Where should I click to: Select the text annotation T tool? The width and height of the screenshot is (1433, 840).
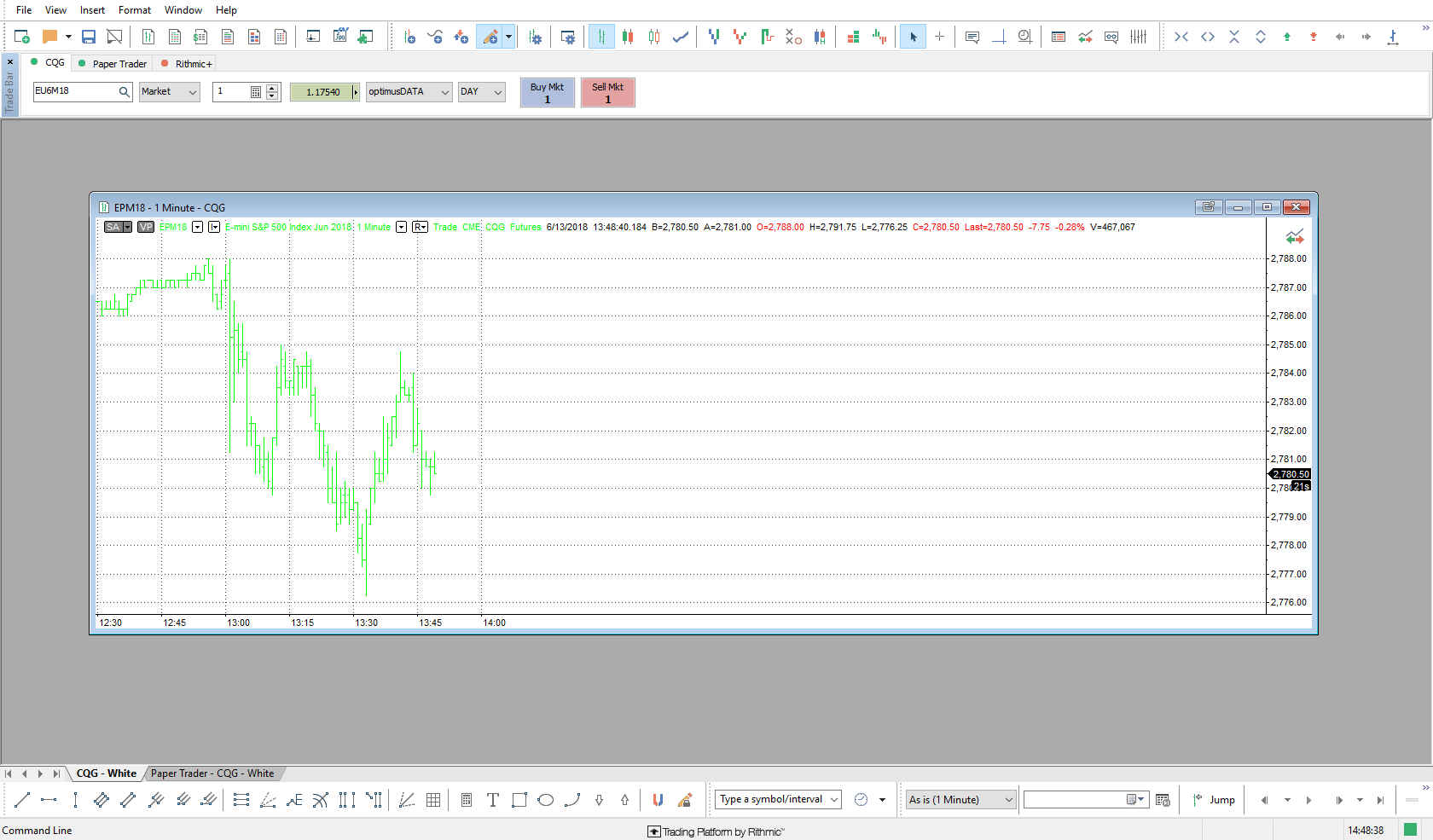pyautogui.click(x=493, y=800)
